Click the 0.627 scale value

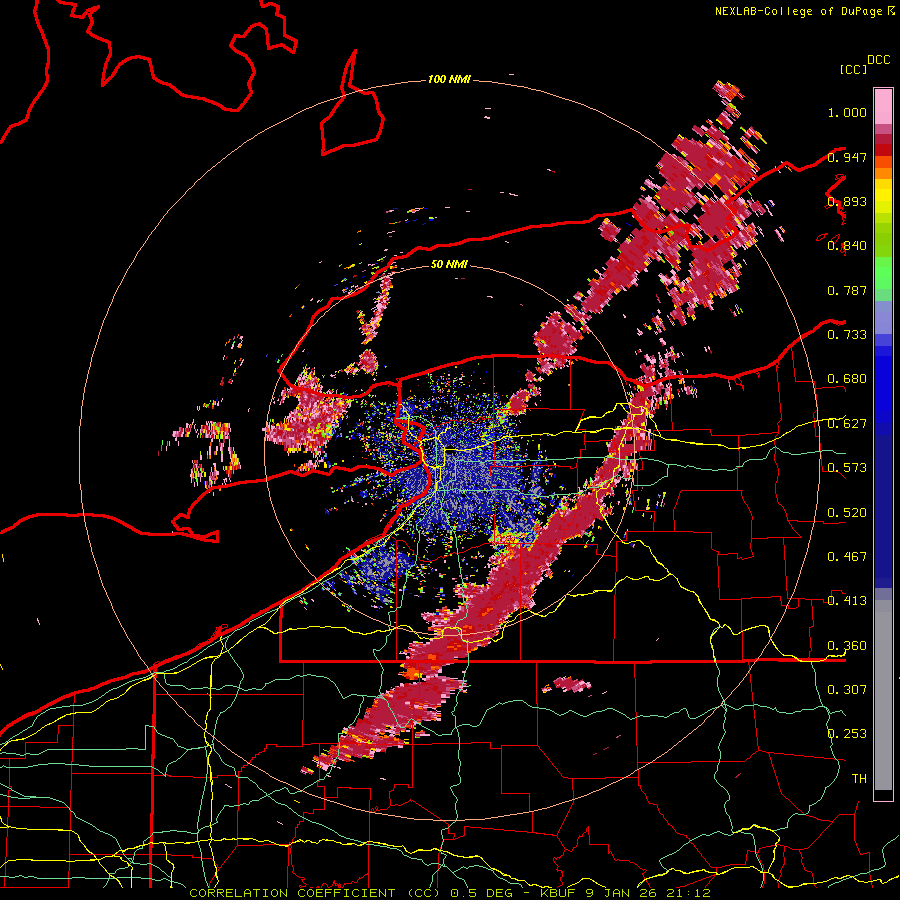(847, 424)
